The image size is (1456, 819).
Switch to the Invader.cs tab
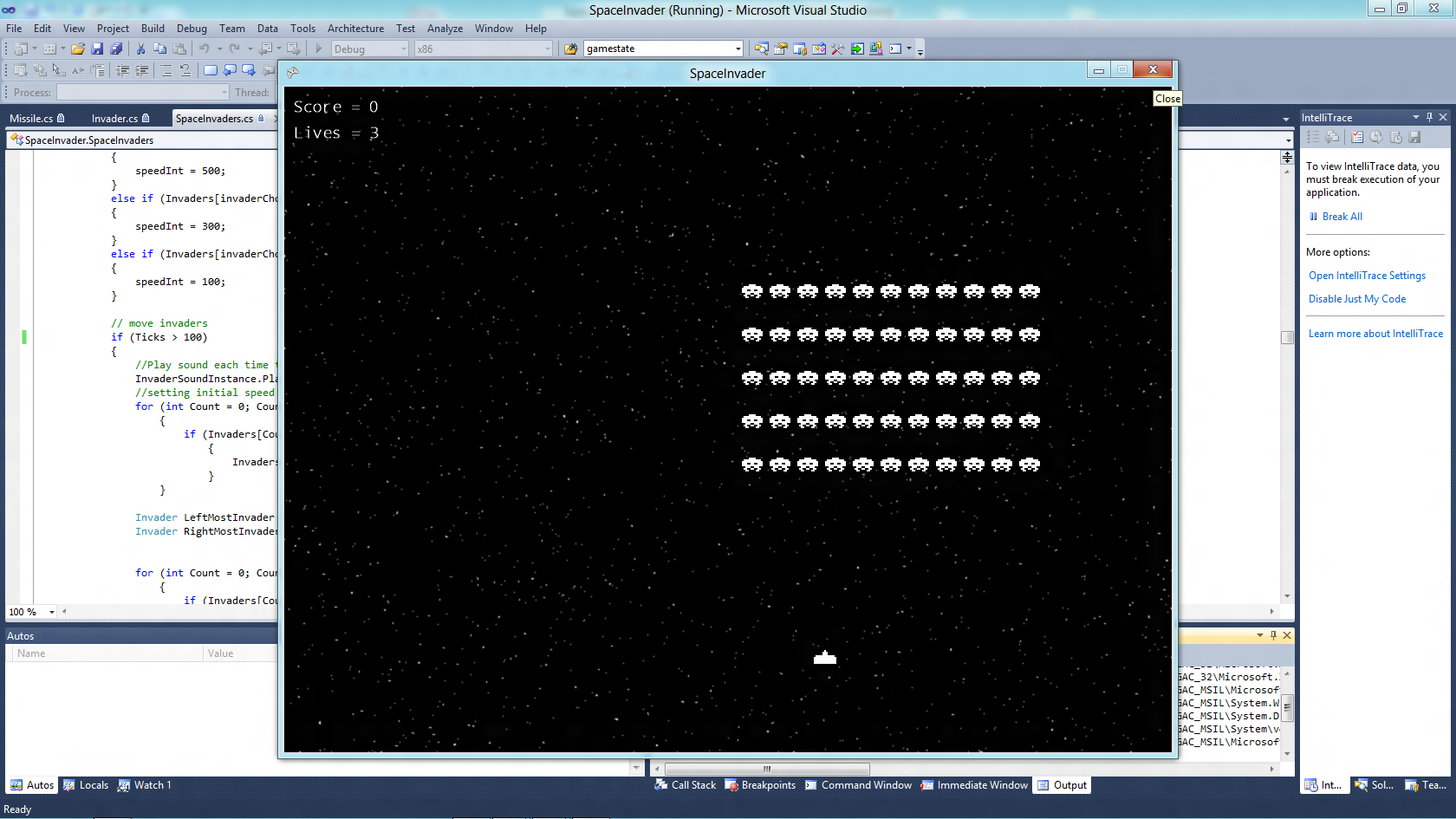pos(120,118)
